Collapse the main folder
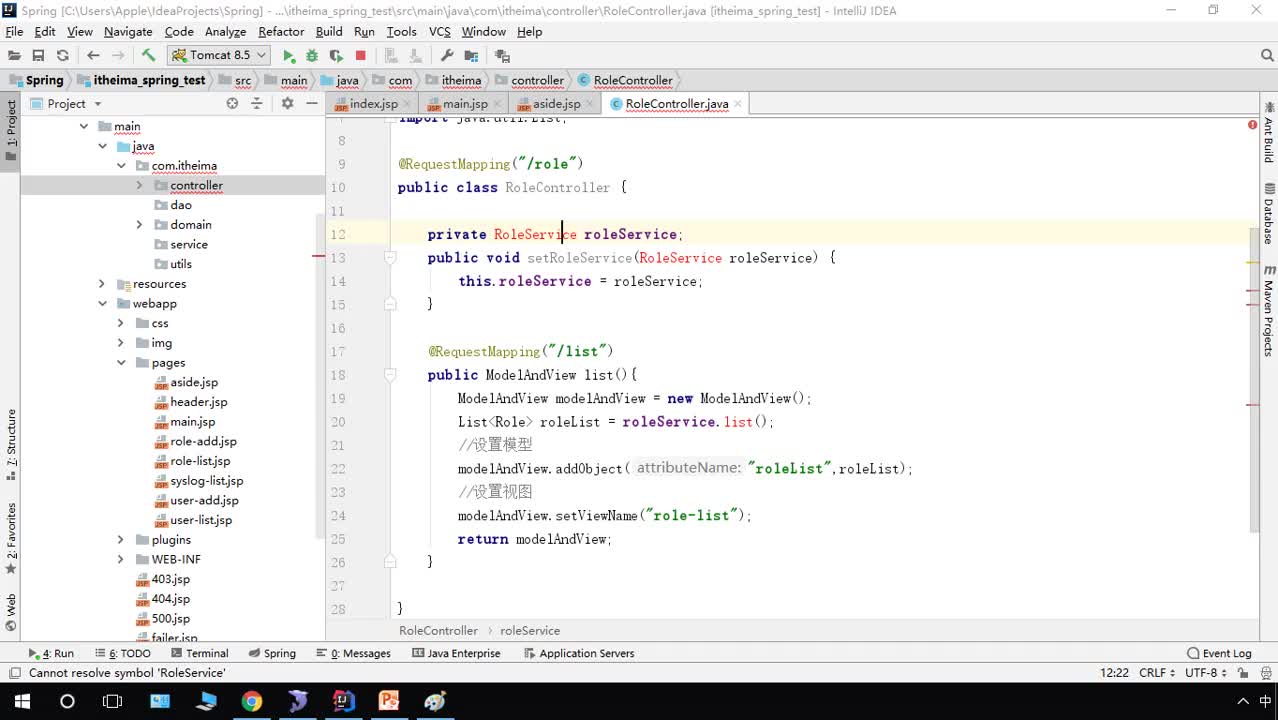The width and height of the screenshot is (1278, 720). pos(84,126)
